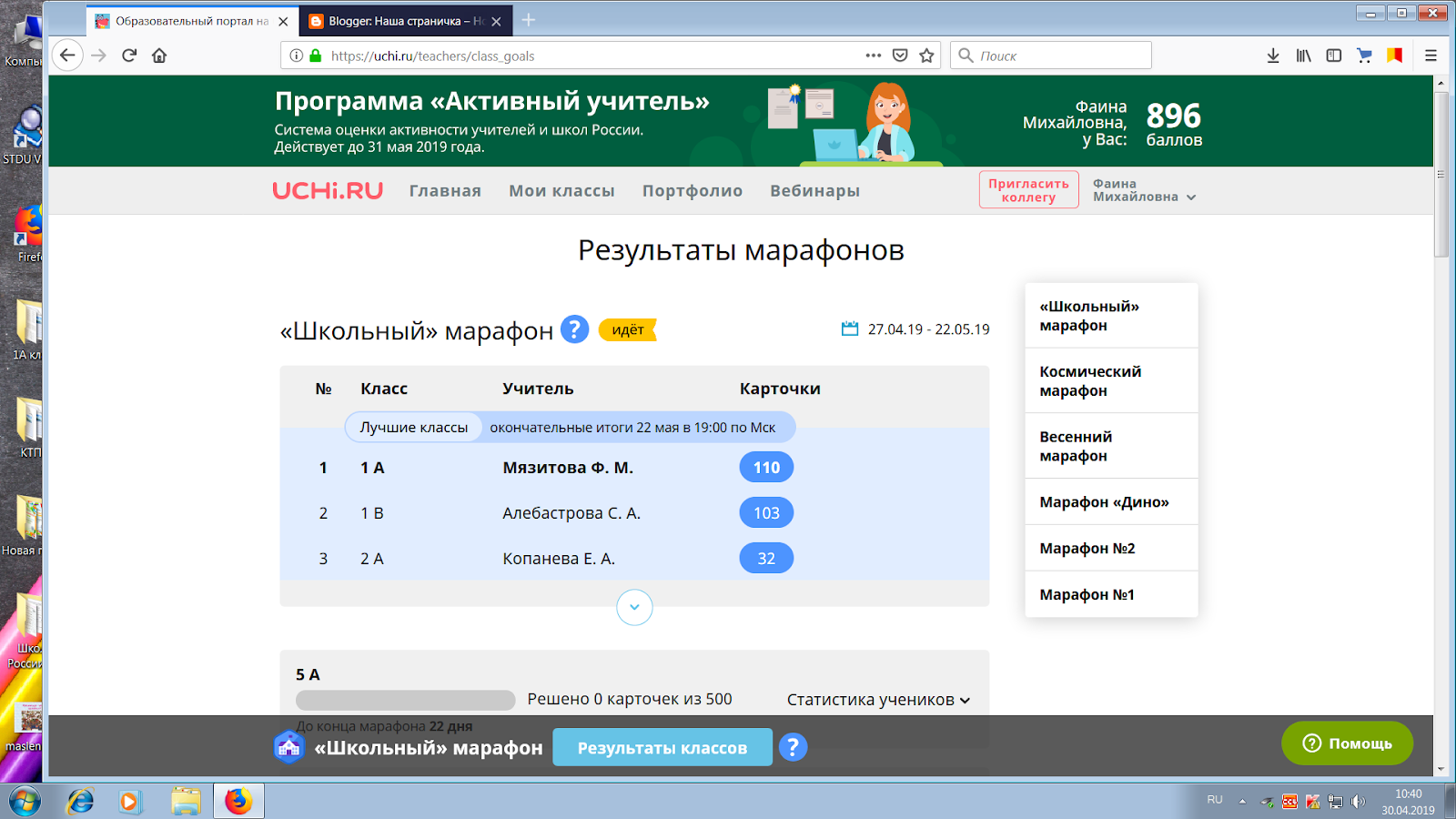Click the green padlock security indicator
This screenshot has height=819, width=1456.
314,55
